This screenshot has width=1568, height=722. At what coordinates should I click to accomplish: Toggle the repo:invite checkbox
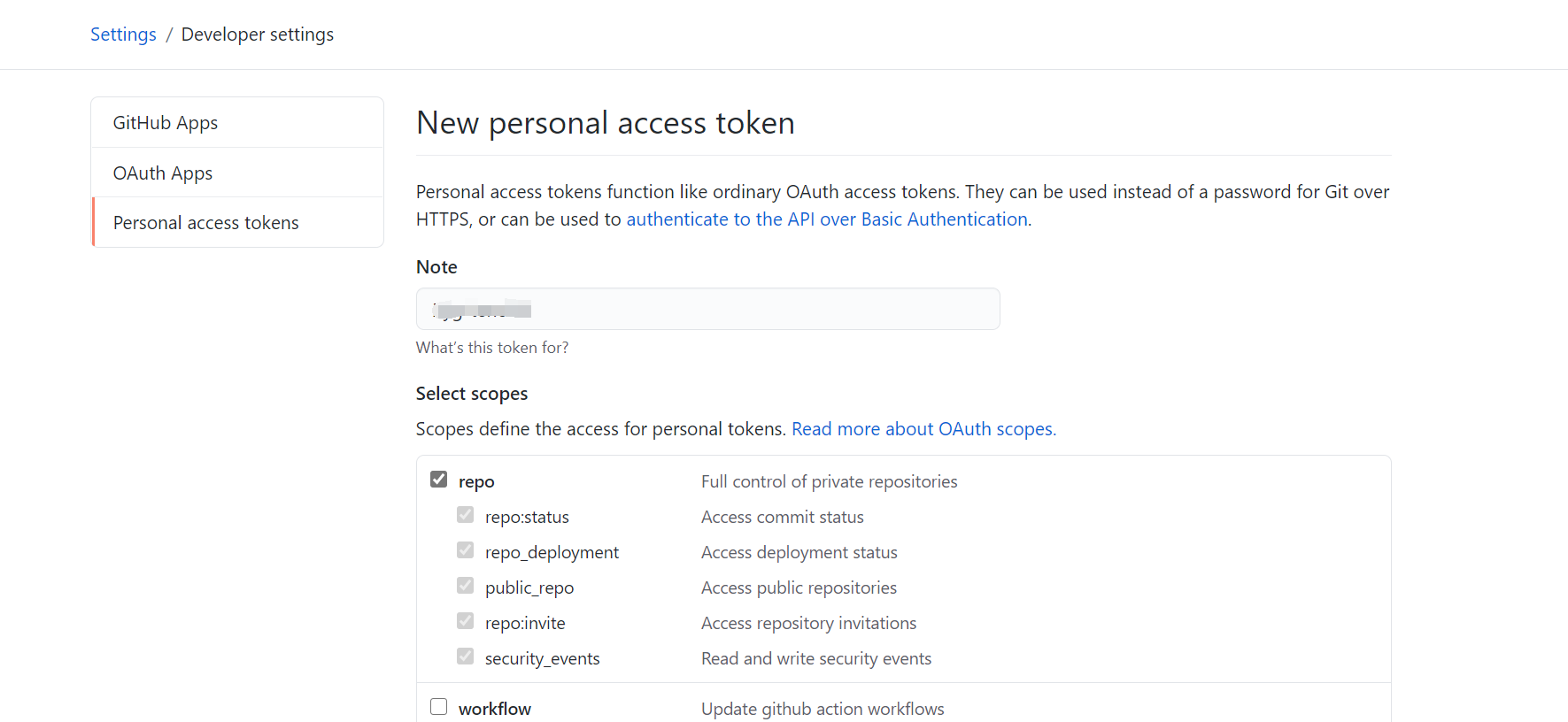(466, 621)
